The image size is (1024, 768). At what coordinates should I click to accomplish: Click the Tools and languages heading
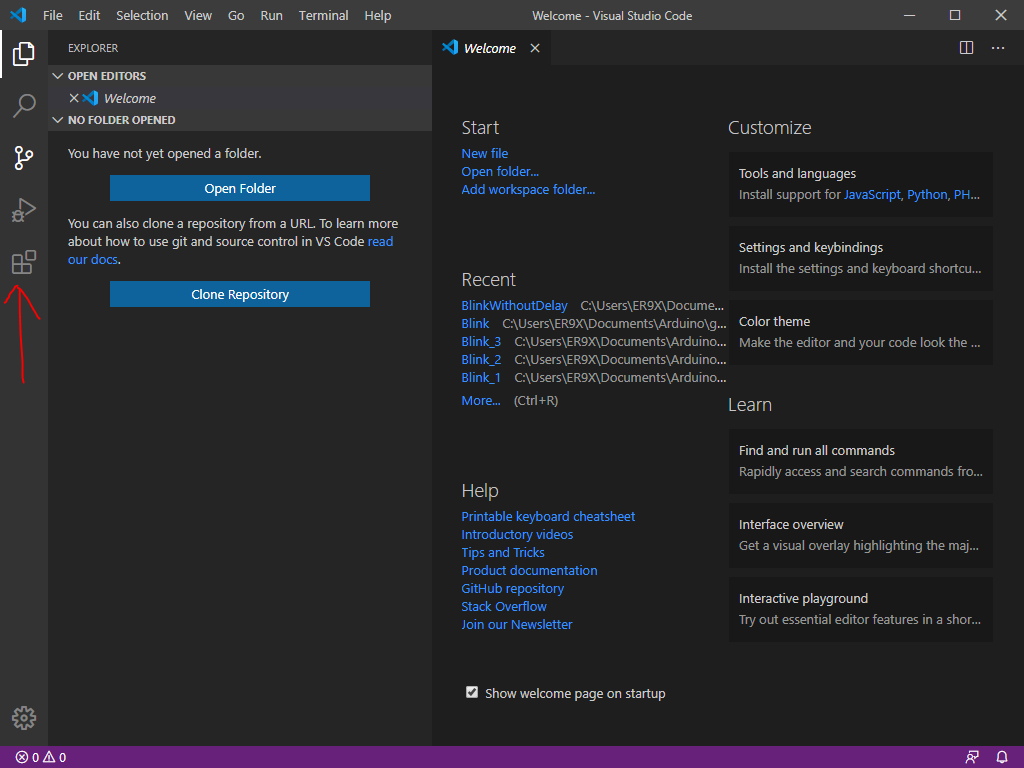[x=797, y=174]
